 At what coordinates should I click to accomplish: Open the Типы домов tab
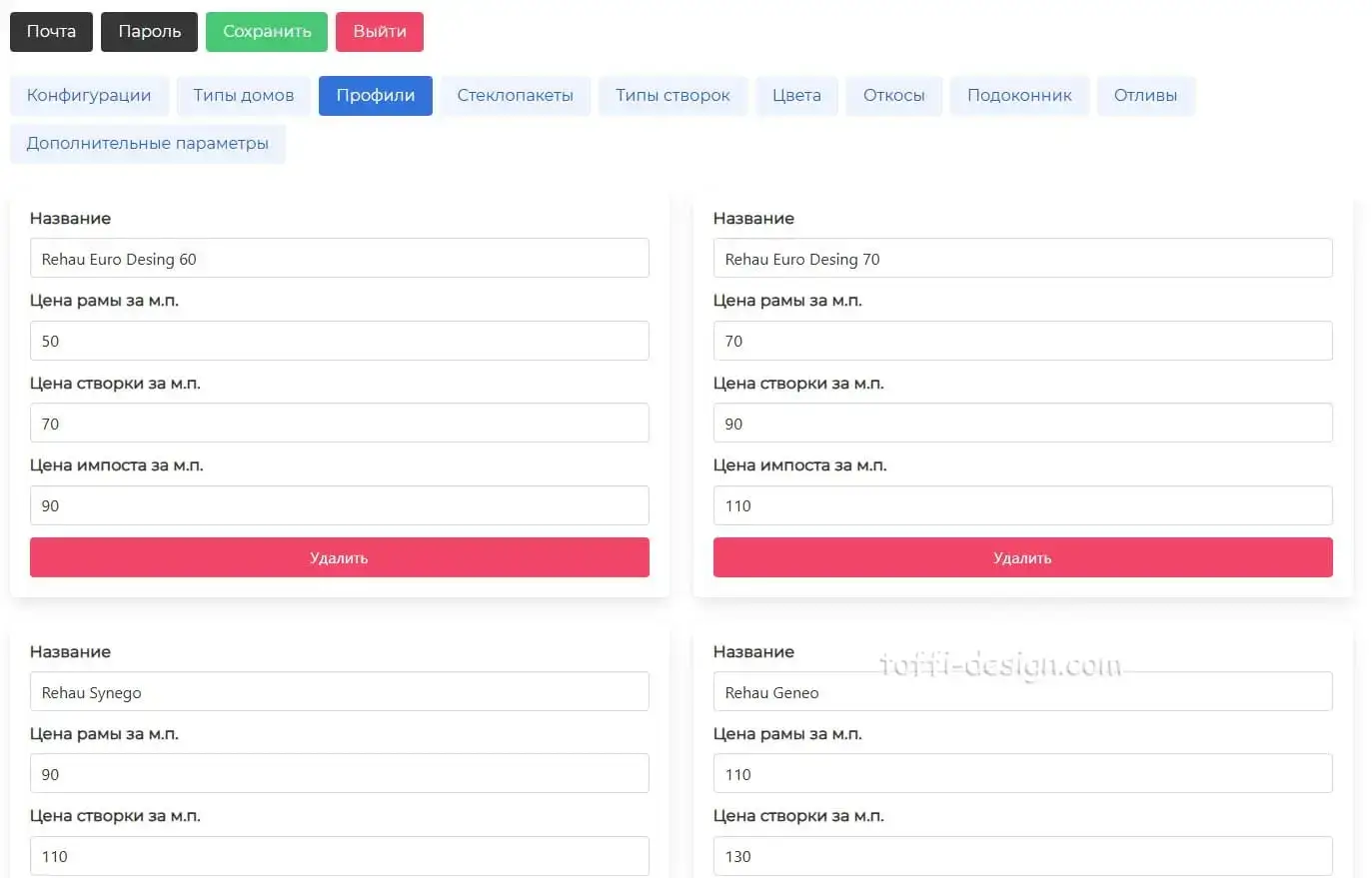(x=243, y=95)
